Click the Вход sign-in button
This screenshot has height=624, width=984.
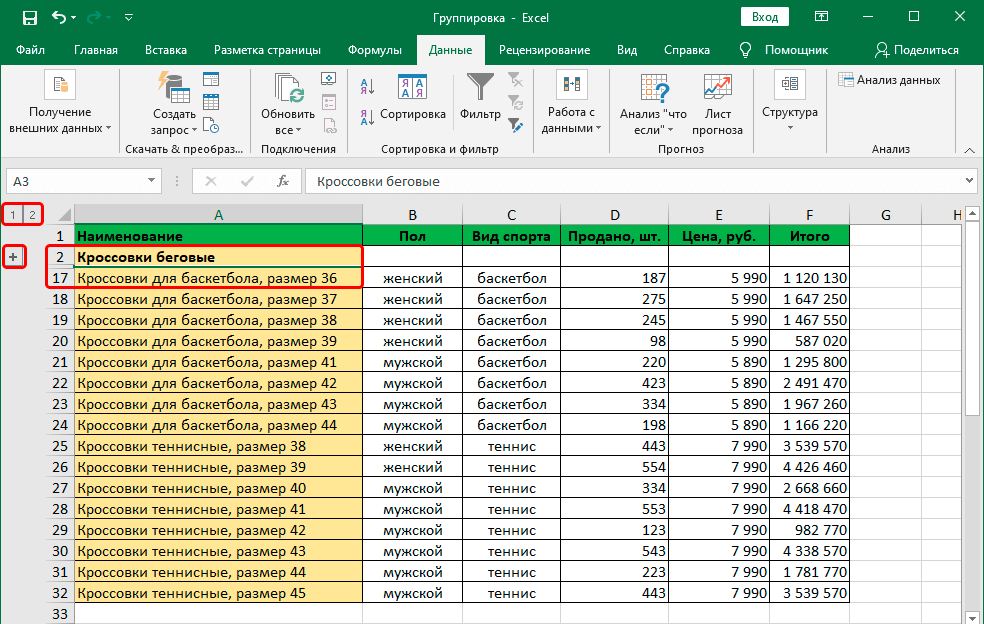tap(765, 17)
